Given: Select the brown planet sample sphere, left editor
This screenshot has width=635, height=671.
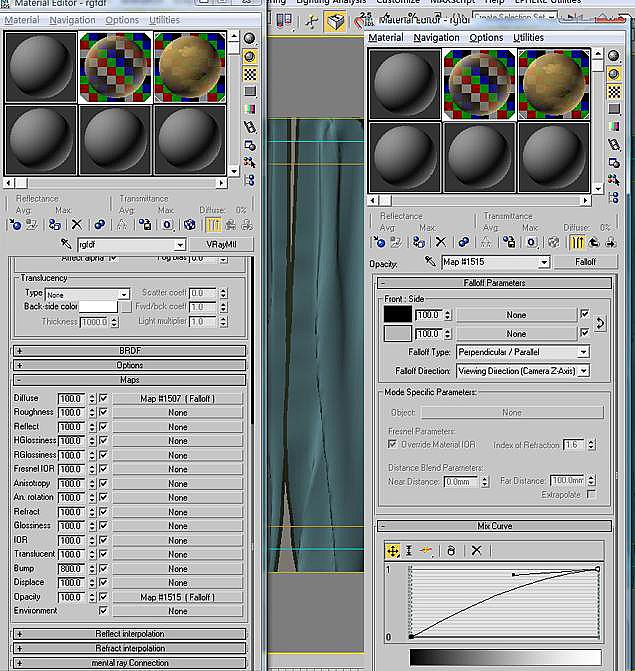Looking at the screenshot, I should pos(190,67).
